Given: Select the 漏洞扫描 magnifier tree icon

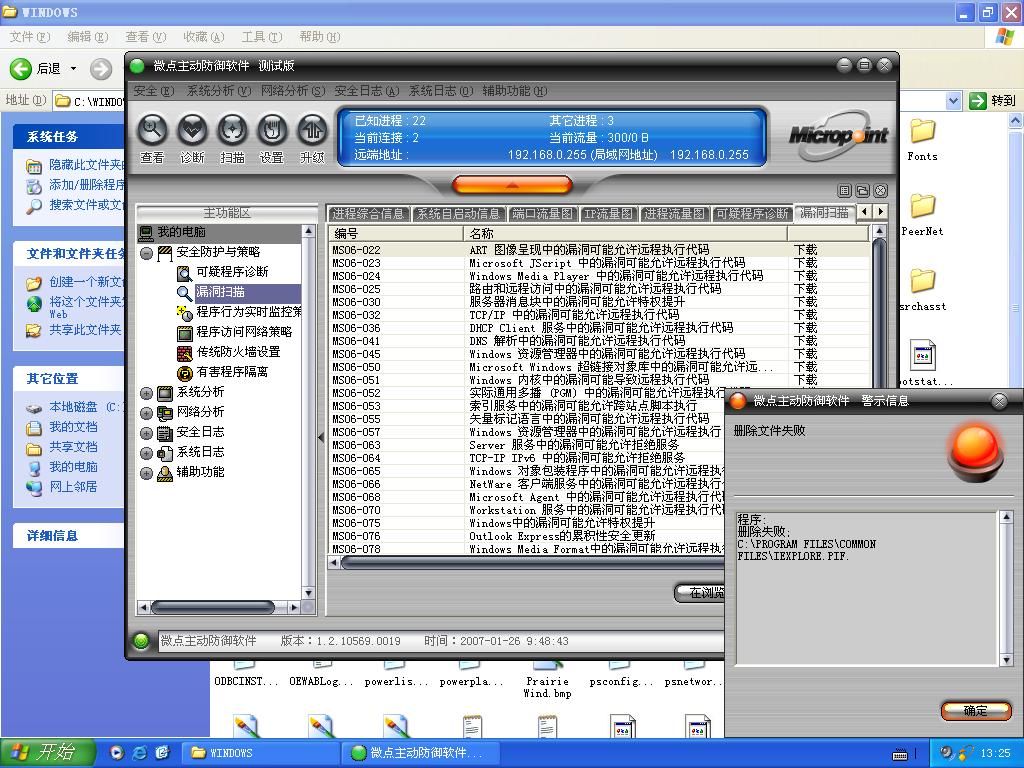Looking at the screenshot, I should coord(185,293).
